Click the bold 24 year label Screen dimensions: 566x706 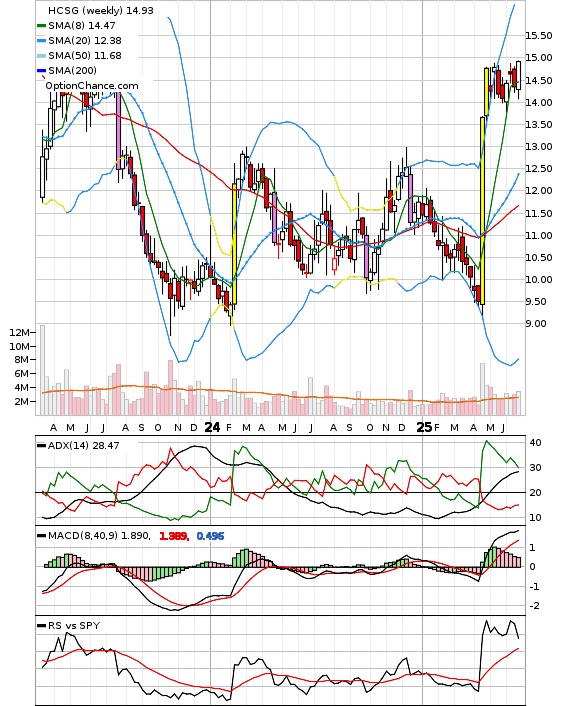(x=213, y=427)
